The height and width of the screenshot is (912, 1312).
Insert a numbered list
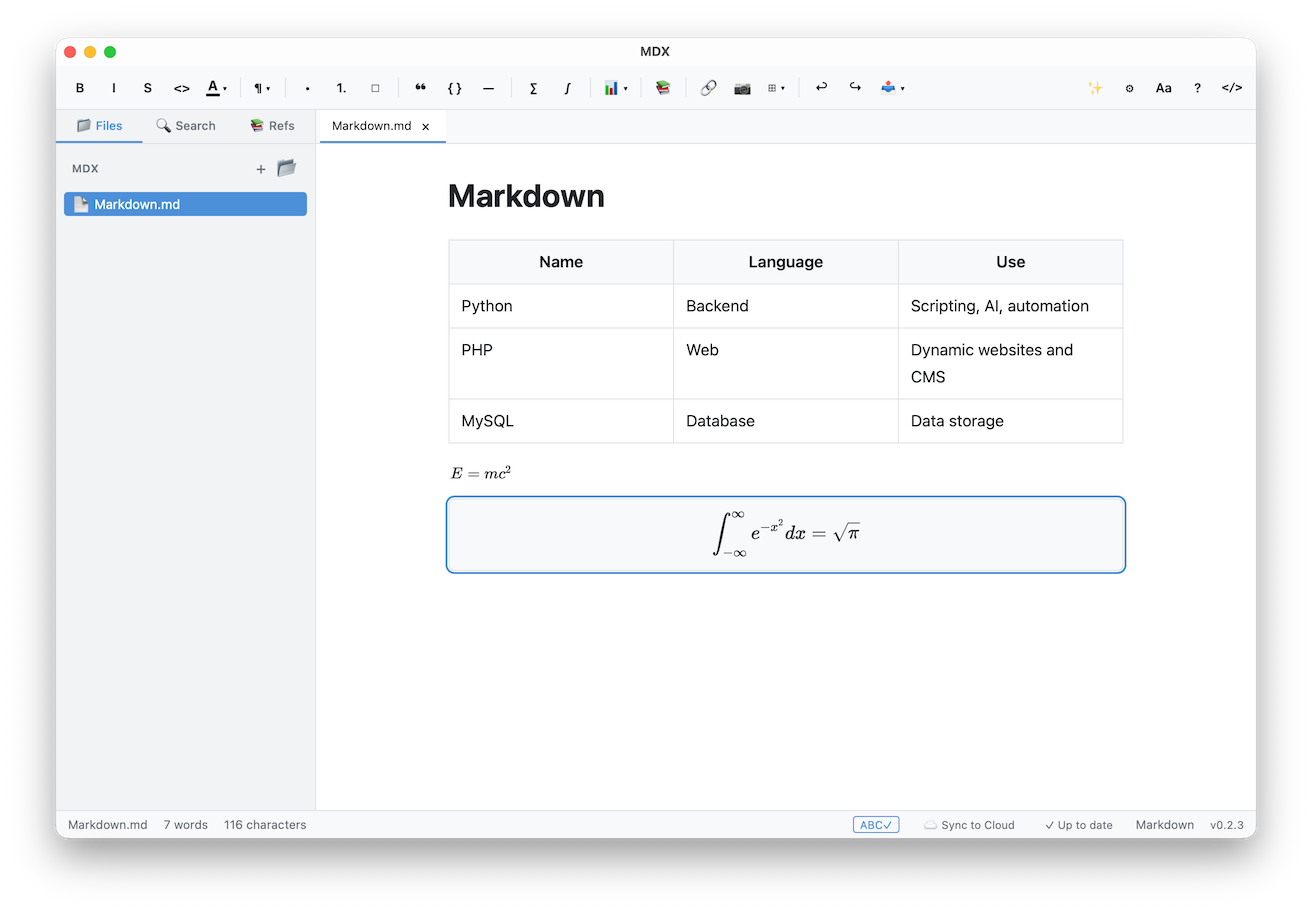pos(341,88)
